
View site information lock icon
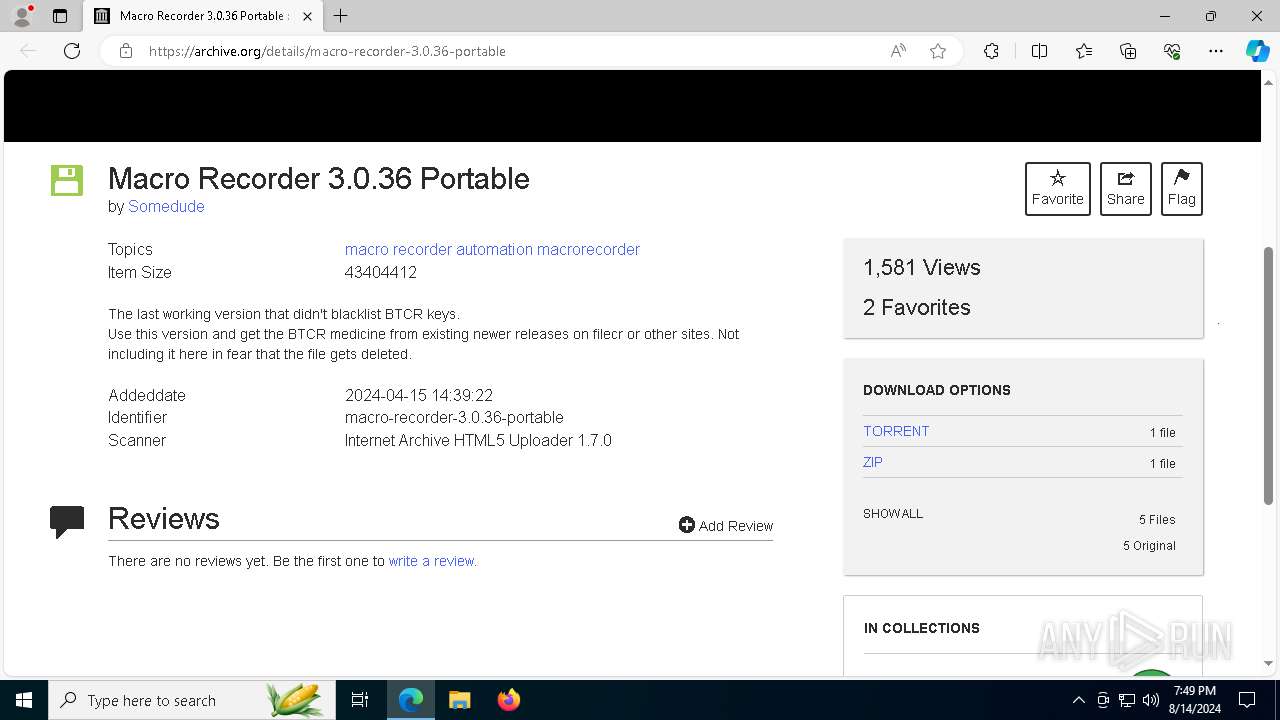(x=126, y=51)
